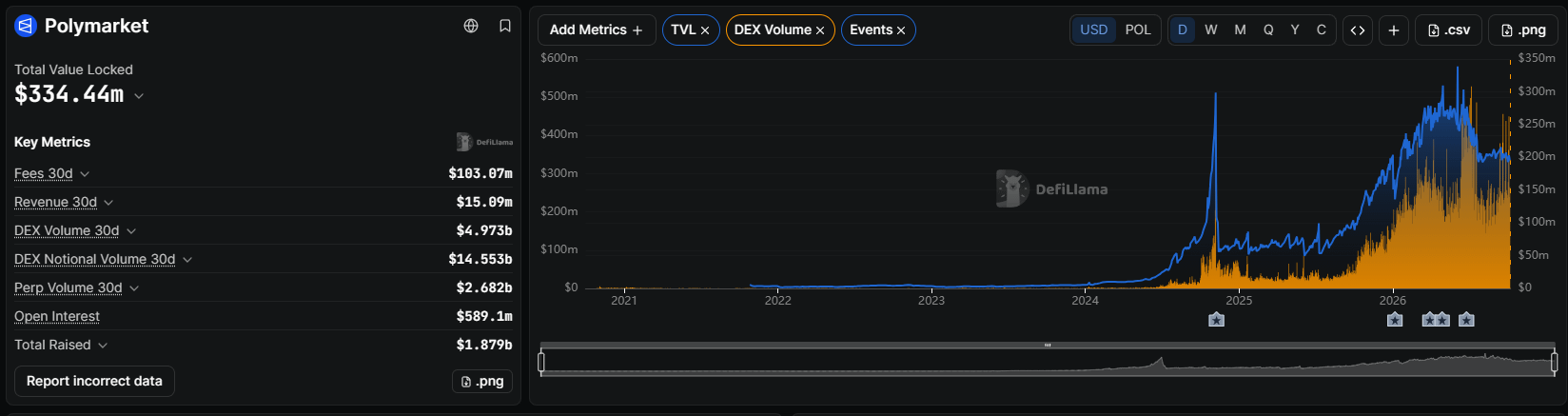Grab the left handle of range slider
This screenshot has width=1568, height=416.
[x=541, y=362]
